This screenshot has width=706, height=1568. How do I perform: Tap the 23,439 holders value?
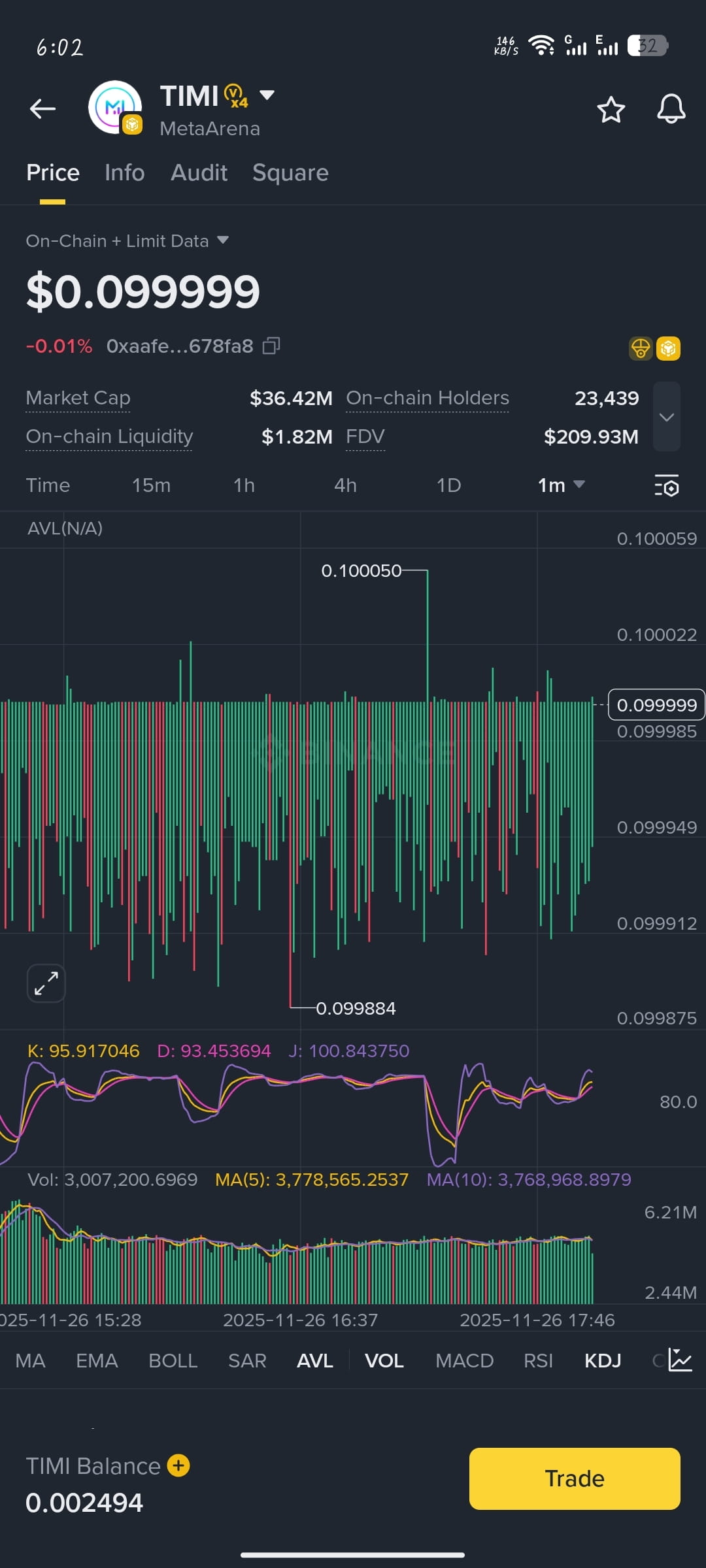pyautogui.click(x=607, y=398)
